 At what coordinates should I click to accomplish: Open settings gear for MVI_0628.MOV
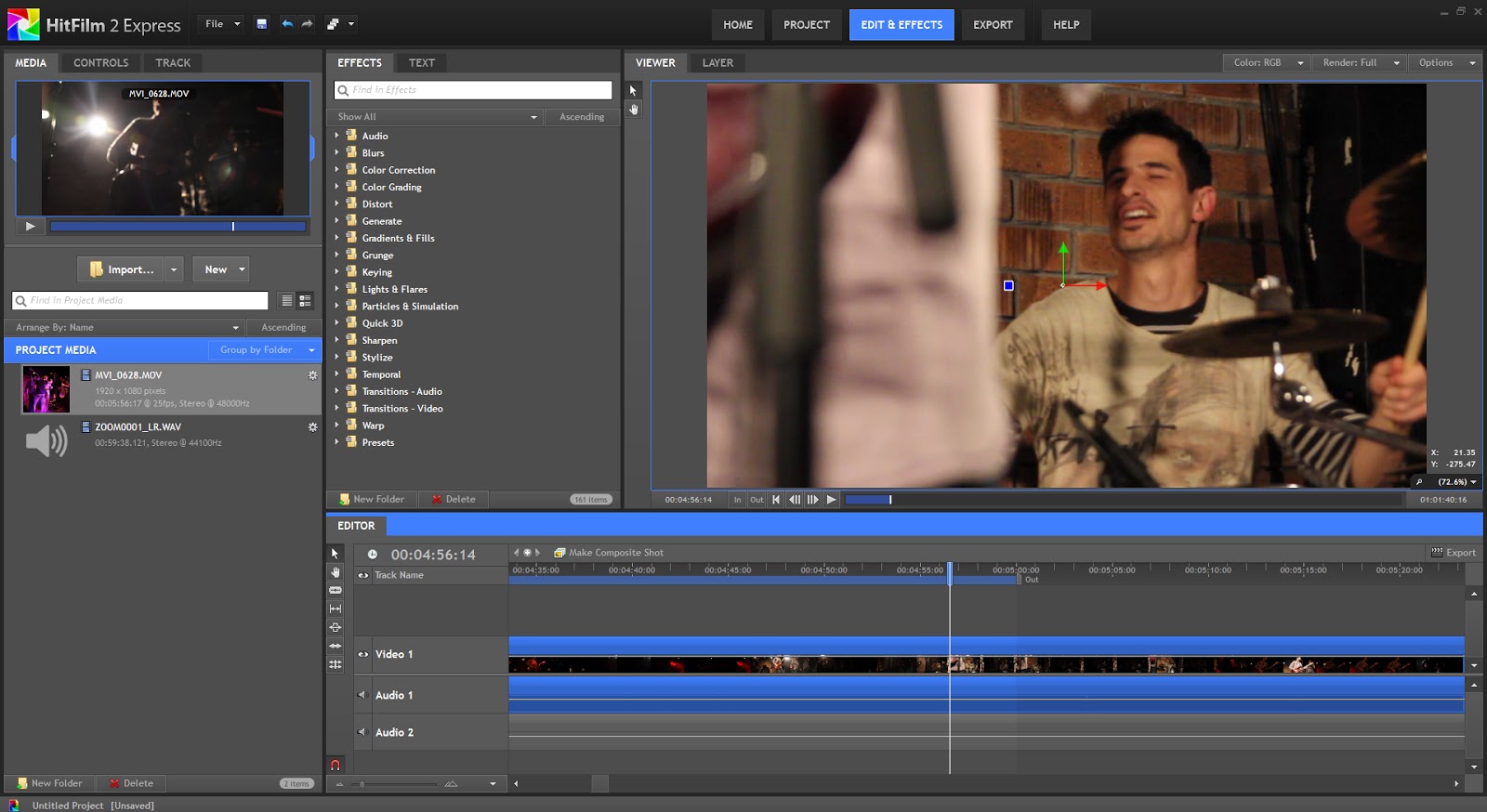point(313,375)
